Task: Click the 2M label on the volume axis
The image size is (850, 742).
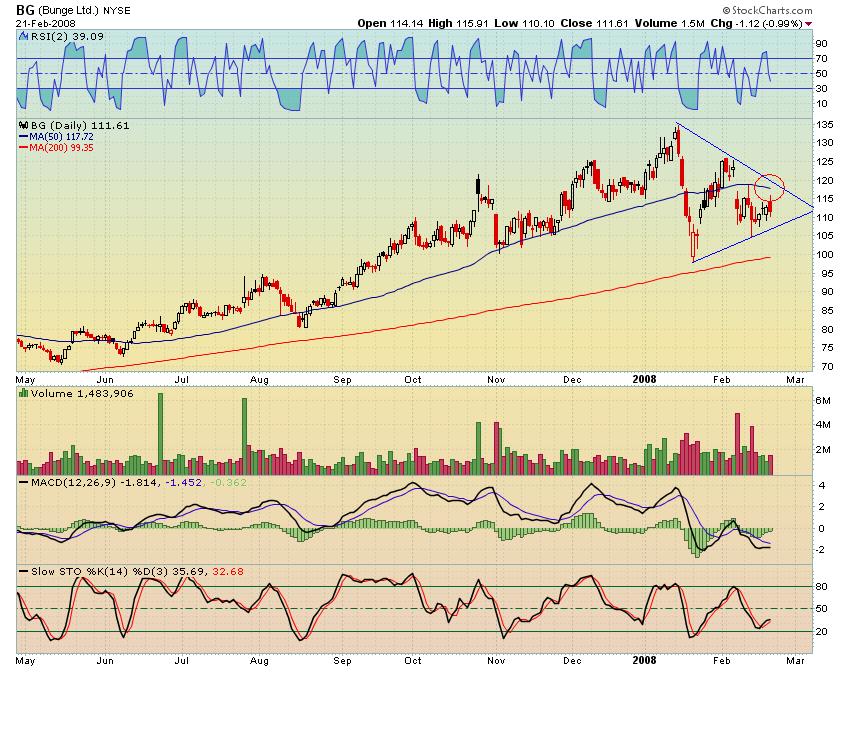Action: pyautogui.click(x=823, y=449)
